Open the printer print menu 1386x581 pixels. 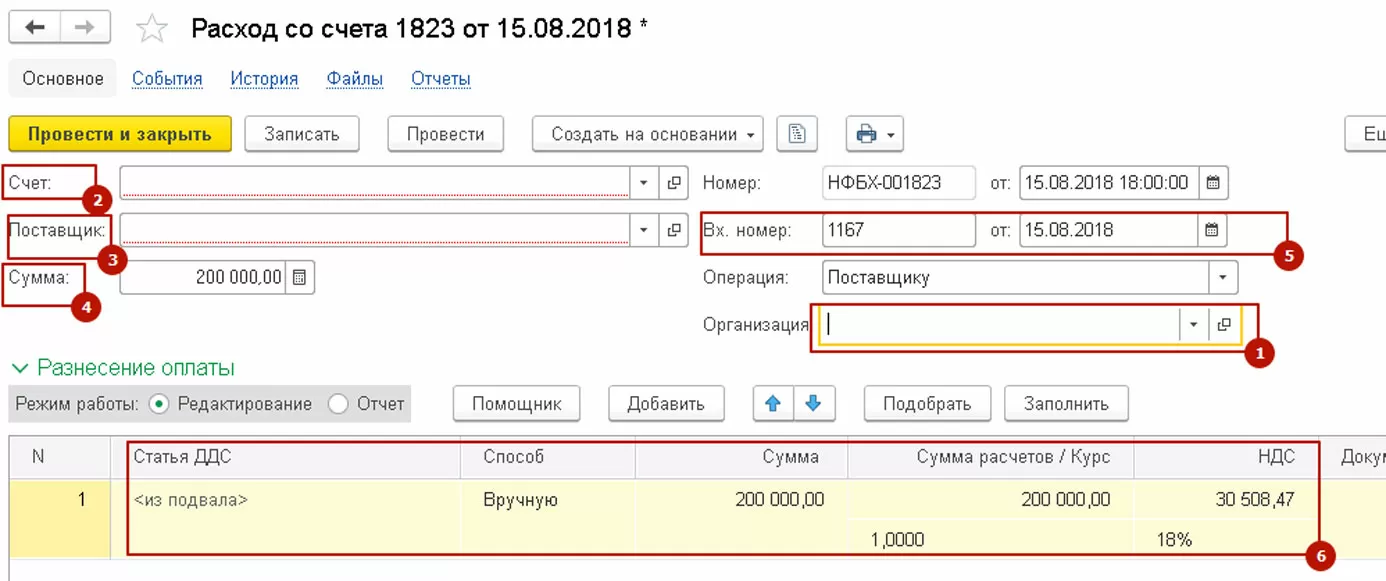pos(875,134)
